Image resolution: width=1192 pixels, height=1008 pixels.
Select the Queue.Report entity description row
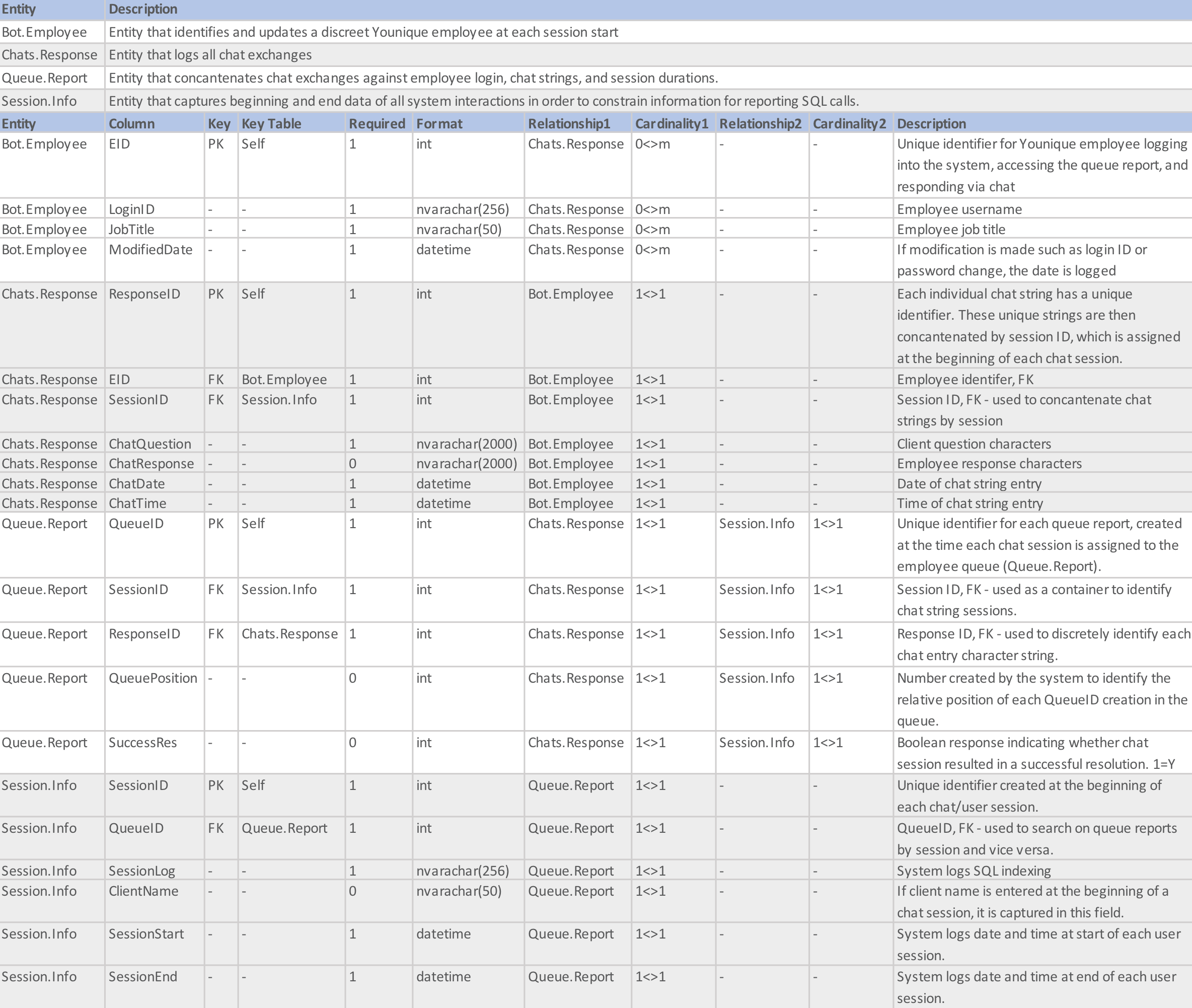pyautogui.click(x=595, y=78)
